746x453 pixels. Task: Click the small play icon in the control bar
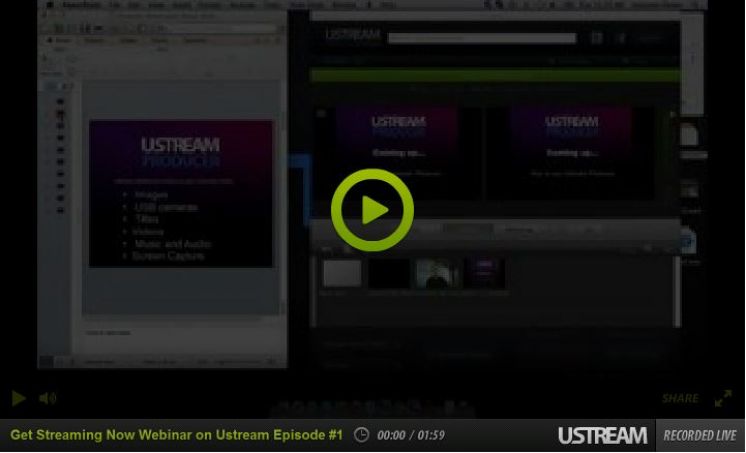coord(18,398)
